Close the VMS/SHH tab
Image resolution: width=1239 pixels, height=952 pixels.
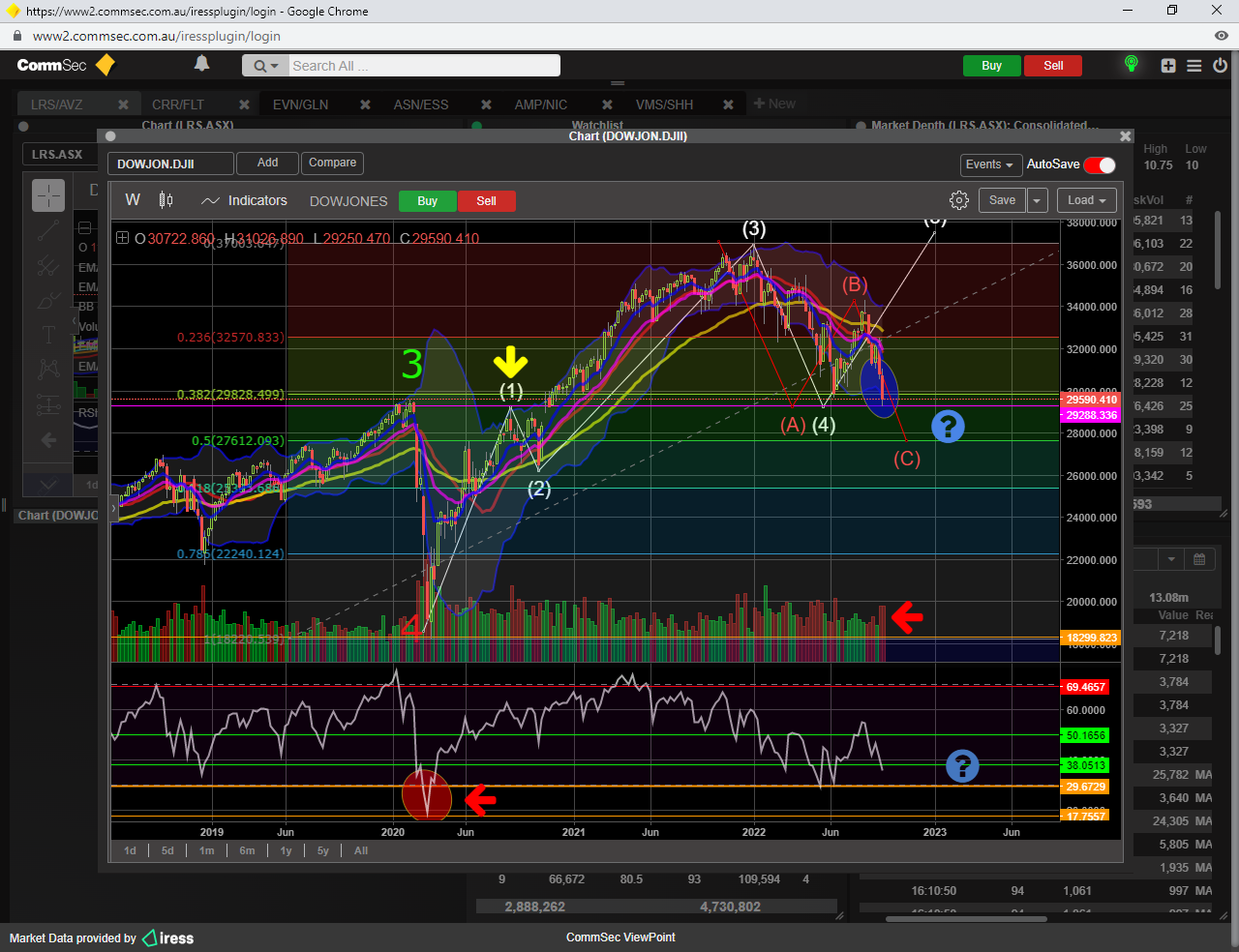pos(728,104)
